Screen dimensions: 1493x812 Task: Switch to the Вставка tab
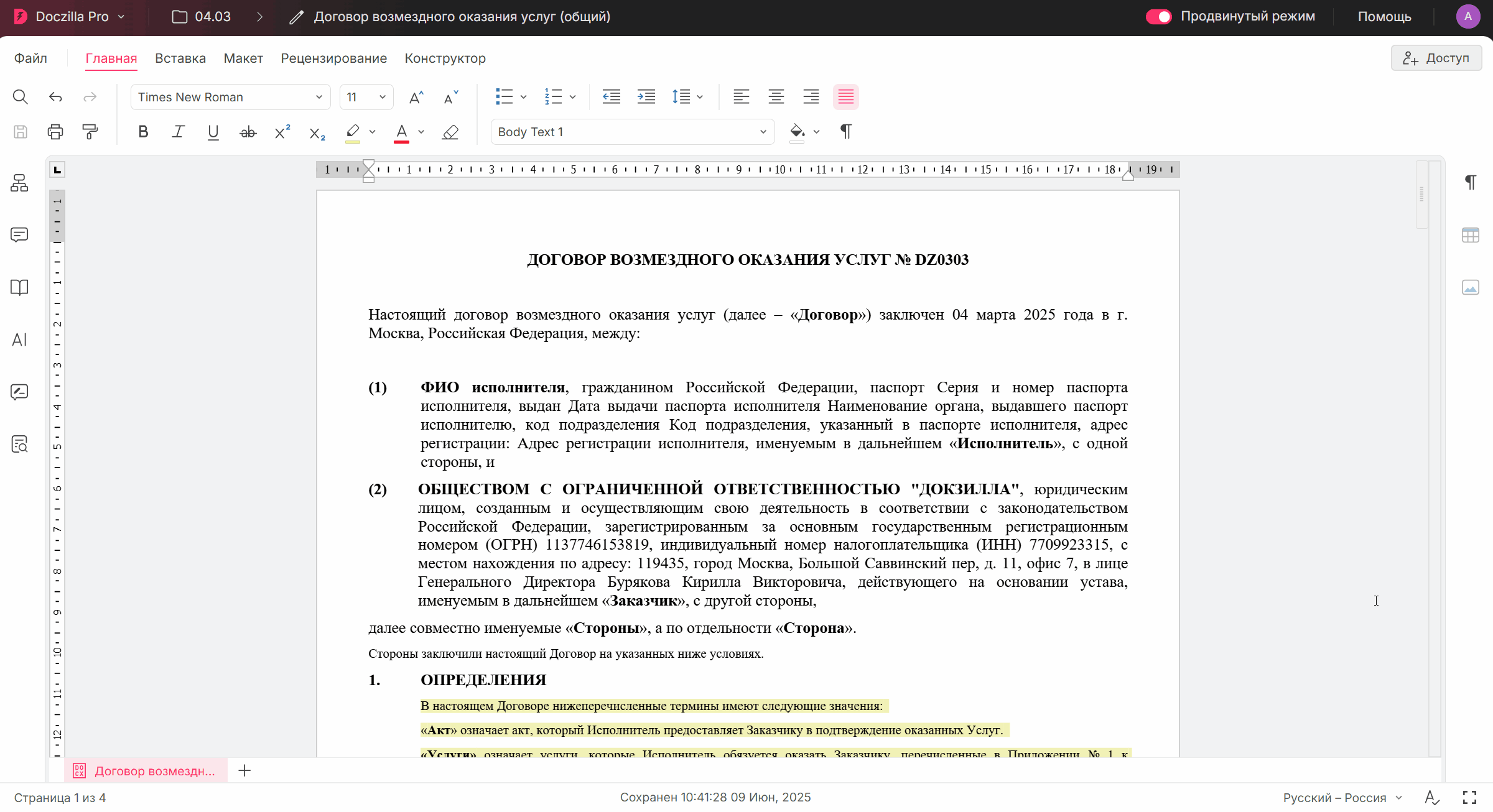pos(180,58)
